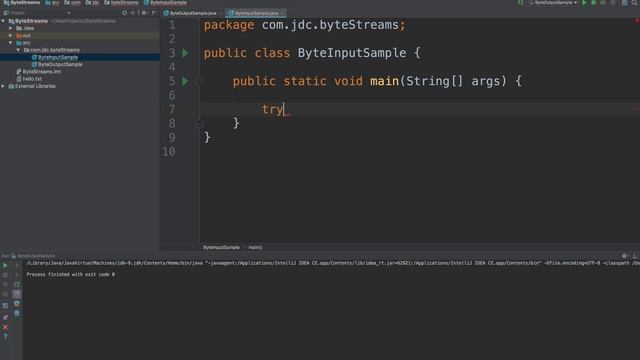
Task: Rerun ByteOutputSample in Run panel
Action: click(x=5, y=265)
